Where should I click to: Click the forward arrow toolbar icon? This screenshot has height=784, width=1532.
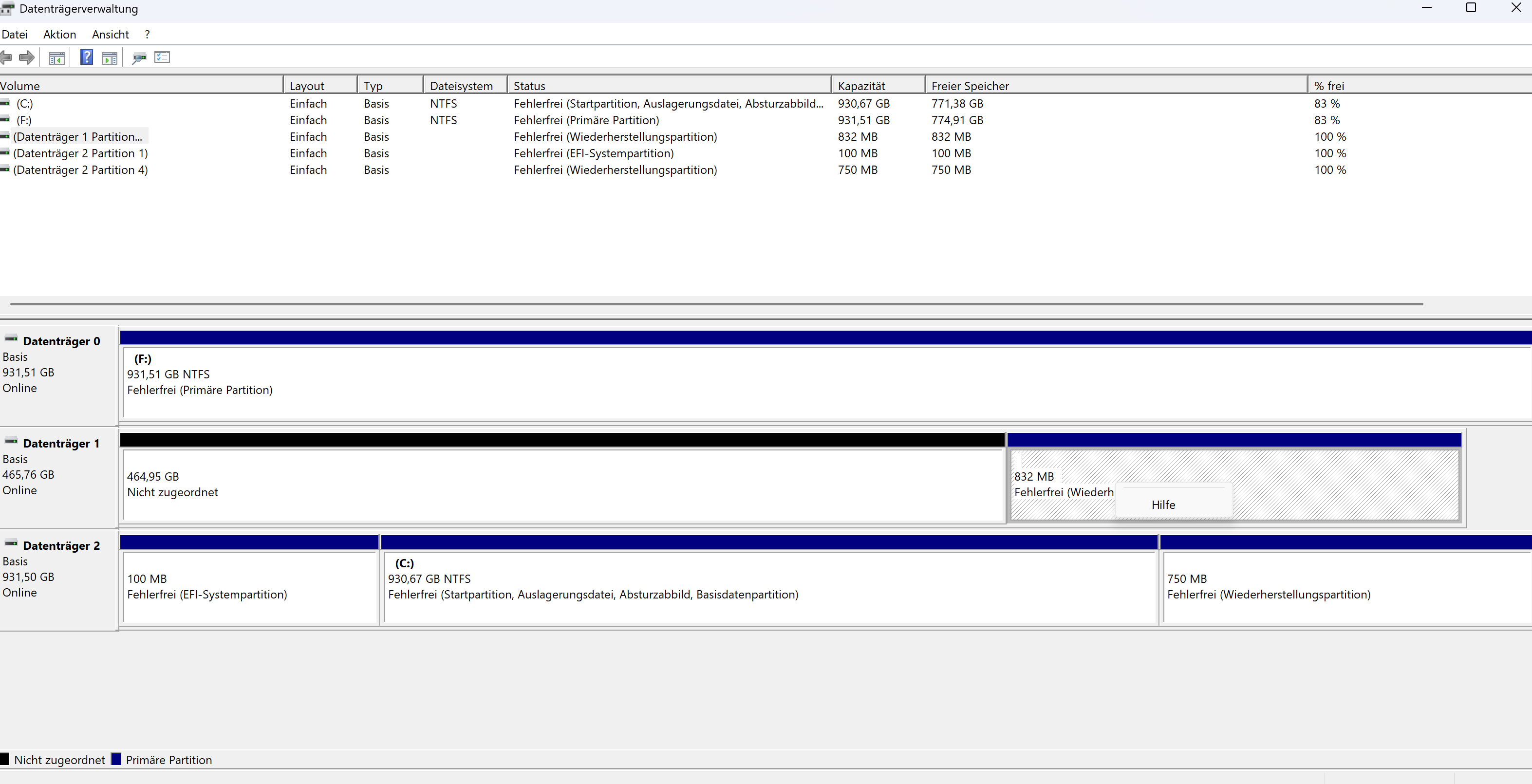click(x=27, y=57)
